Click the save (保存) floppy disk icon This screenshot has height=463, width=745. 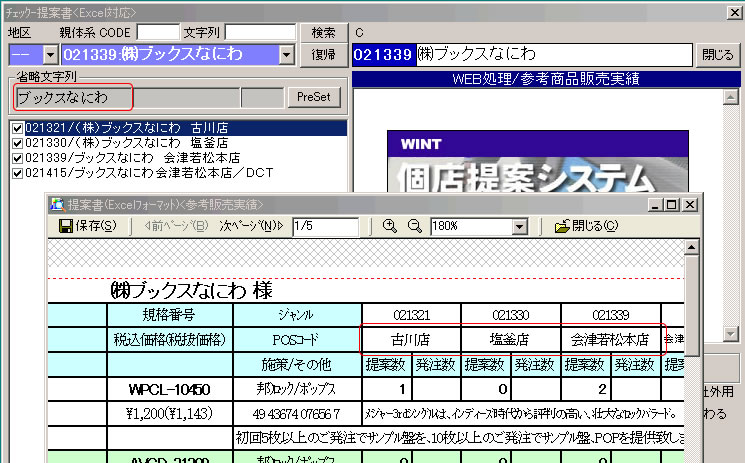click(x=65, y=226)
